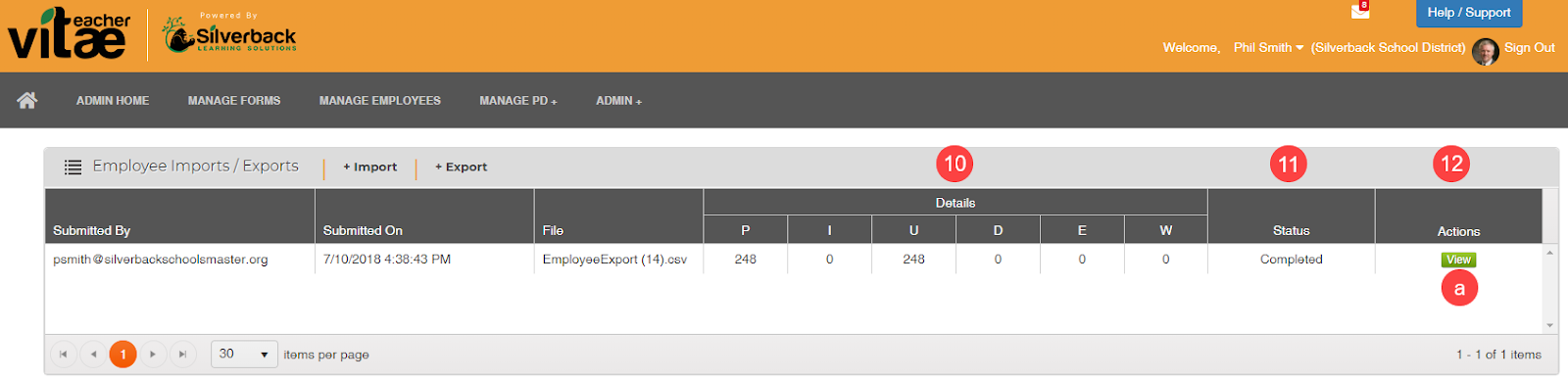Click the list icon beside Employee Imports / Exports
1568x381 pixels.
pyautogui.click(x=73, y=167)
